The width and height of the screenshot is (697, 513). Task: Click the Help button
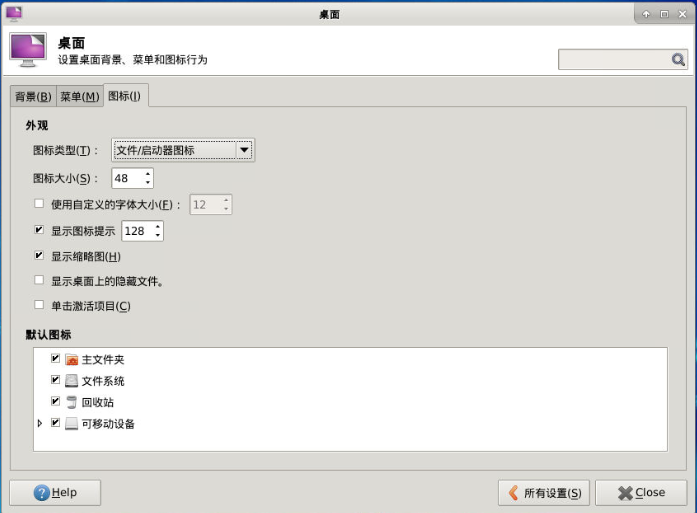coord(55,493)
